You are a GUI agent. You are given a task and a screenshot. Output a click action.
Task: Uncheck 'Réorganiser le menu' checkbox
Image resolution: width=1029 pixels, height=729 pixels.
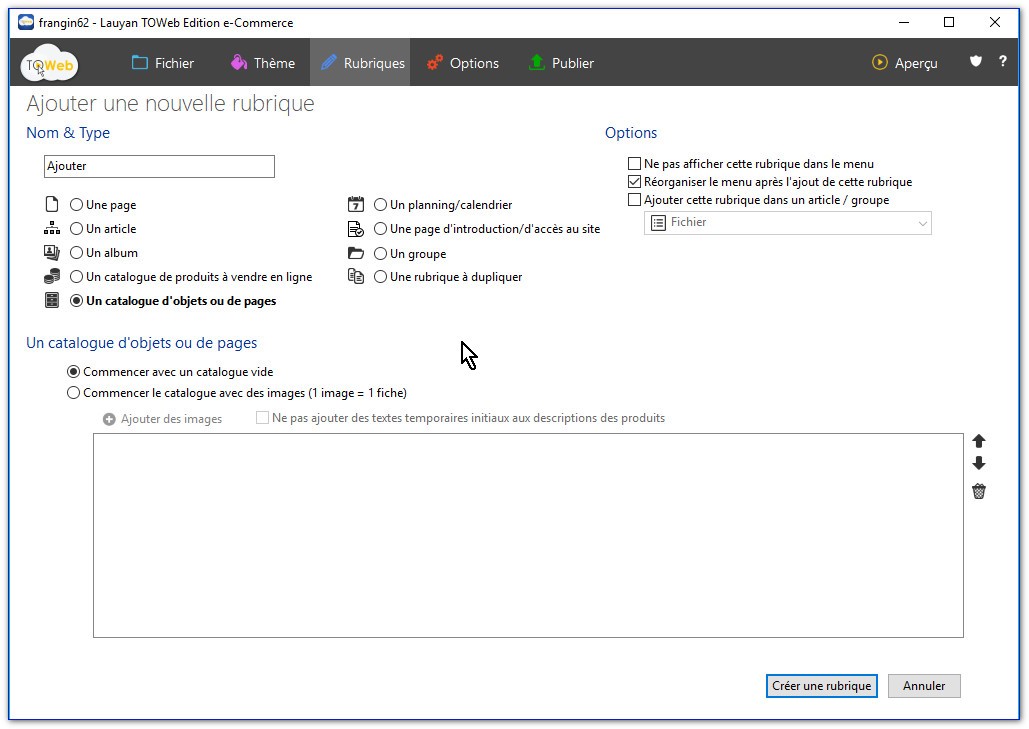(x=634, y=182)
